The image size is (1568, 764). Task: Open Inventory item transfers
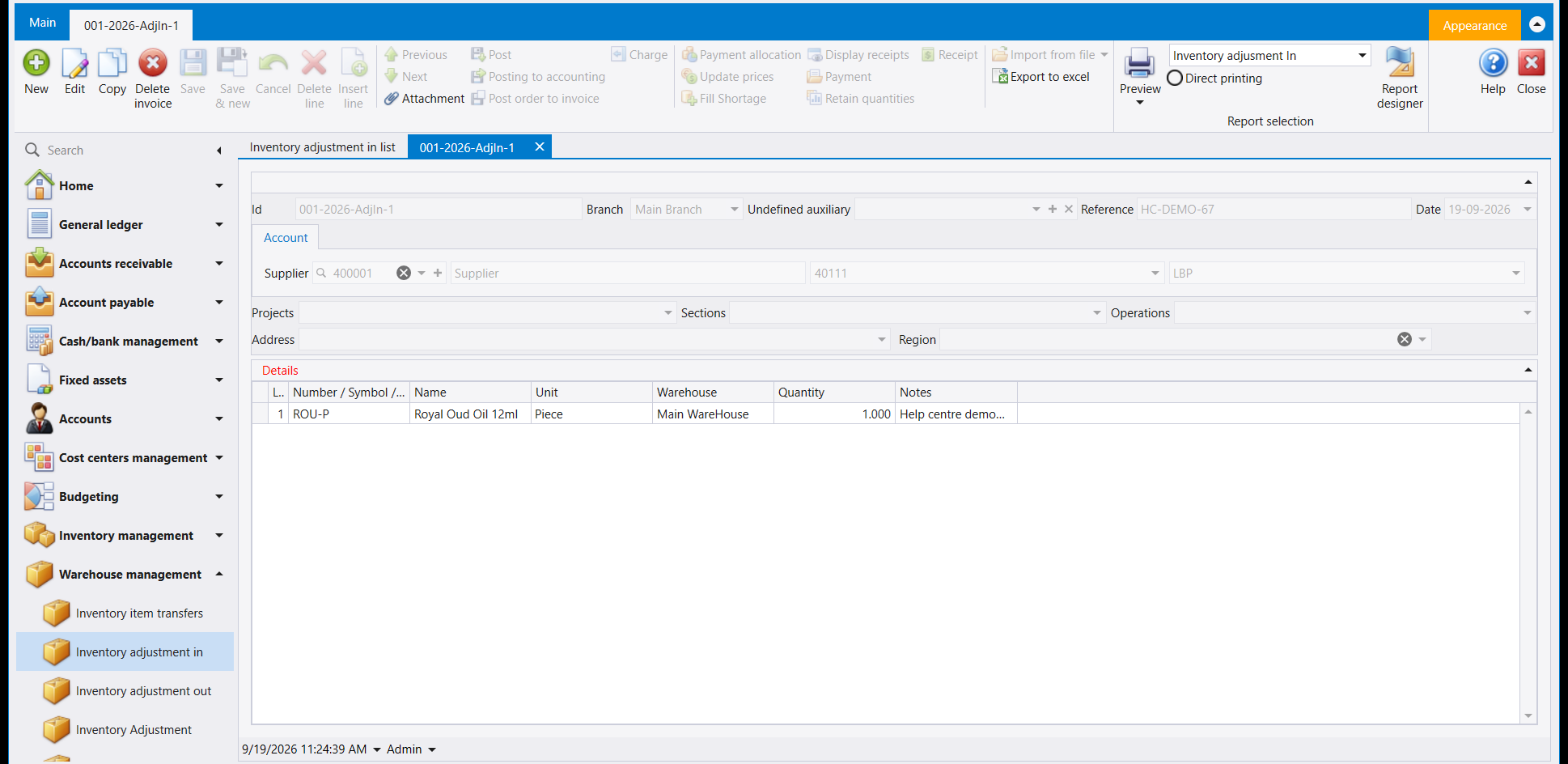125,613
